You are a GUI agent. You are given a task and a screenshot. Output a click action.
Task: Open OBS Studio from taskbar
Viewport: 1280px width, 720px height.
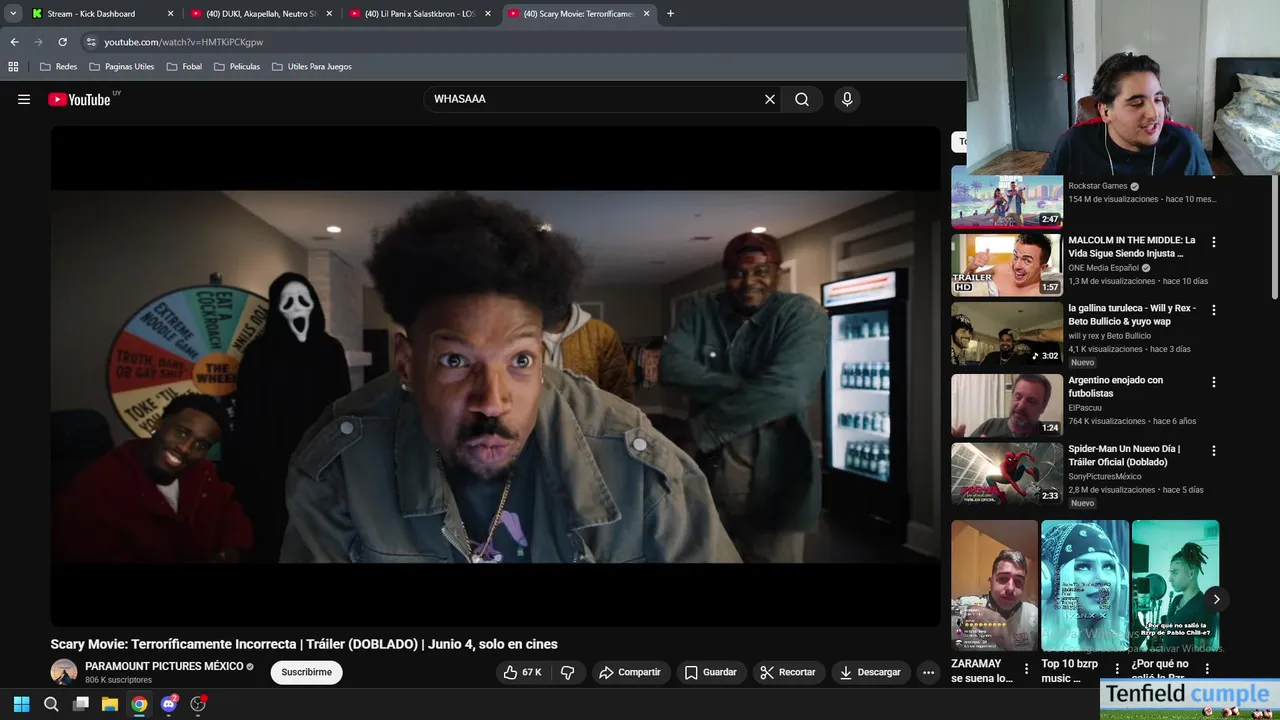pos(198,704)
